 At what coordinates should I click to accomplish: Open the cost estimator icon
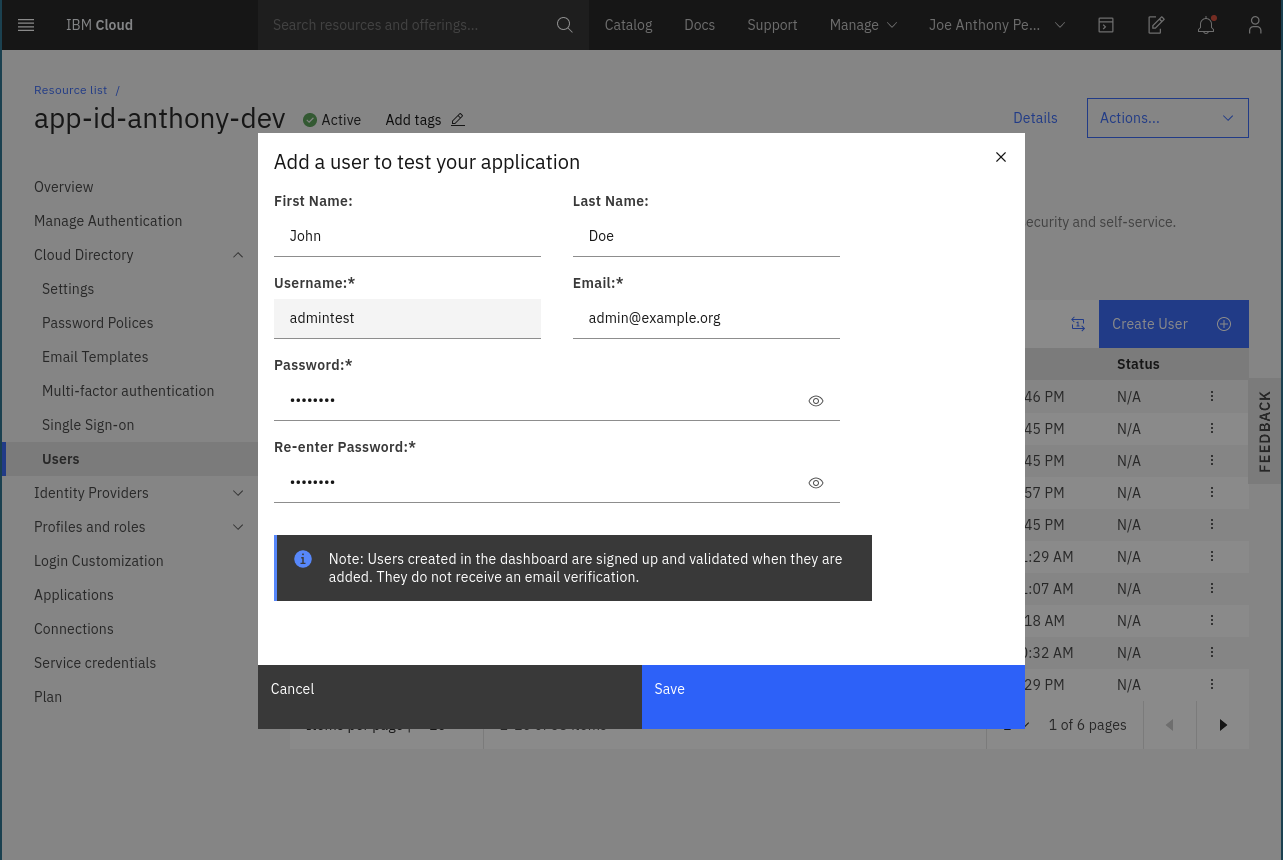[1156, 25]
